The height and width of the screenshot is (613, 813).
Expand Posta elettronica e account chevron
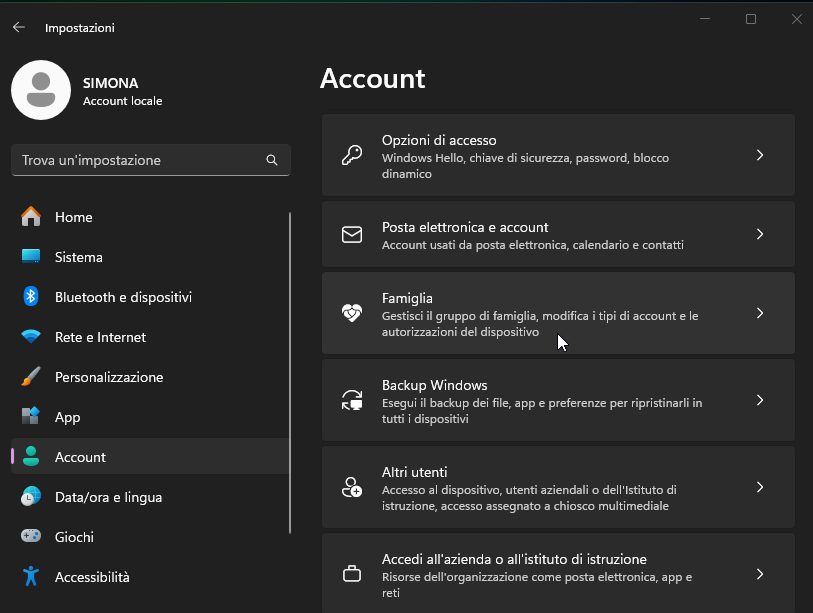(x=760, y=234)
